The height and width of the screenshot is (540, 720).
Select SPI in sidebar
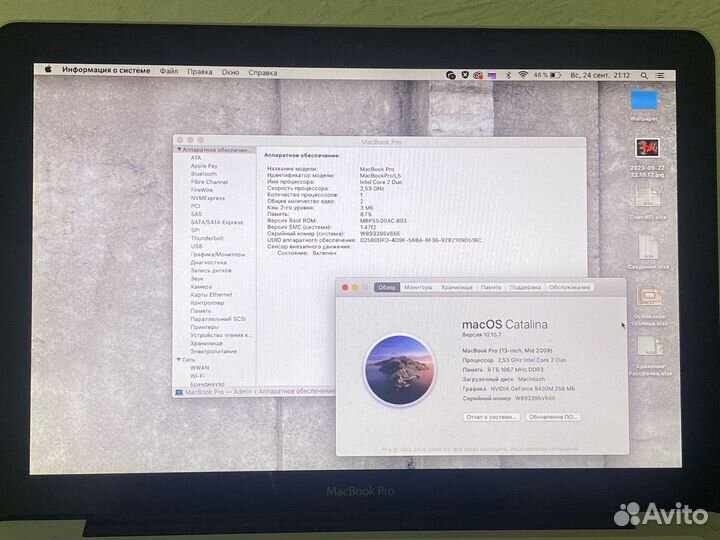coord(195,230)
